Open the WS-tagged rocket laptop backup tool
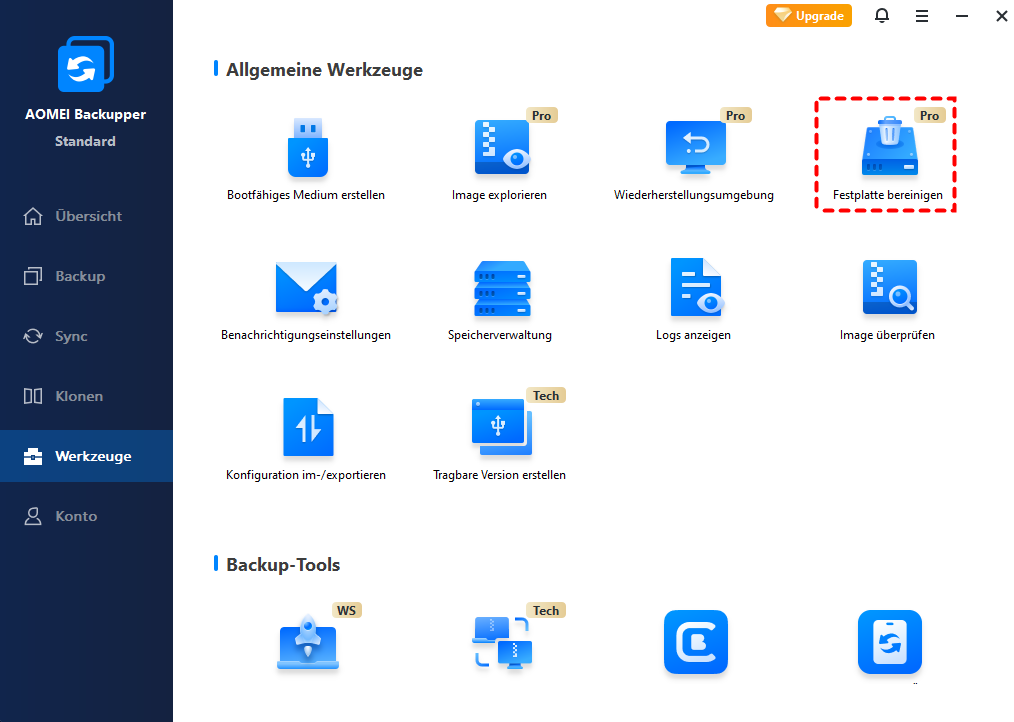 pyautogui.click(x=308, y=642)
